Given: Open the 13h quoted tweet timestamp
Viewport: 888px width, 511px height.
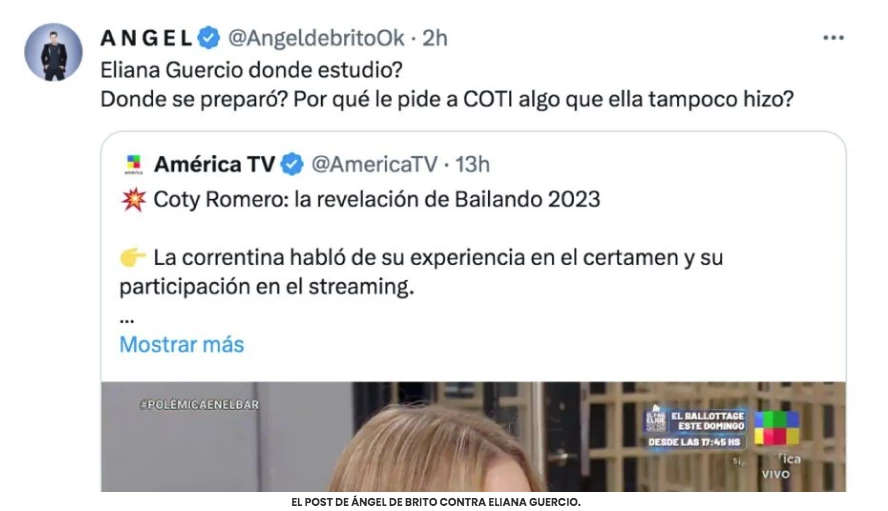Looking at the screenshot, I should (x=472, y=164).
